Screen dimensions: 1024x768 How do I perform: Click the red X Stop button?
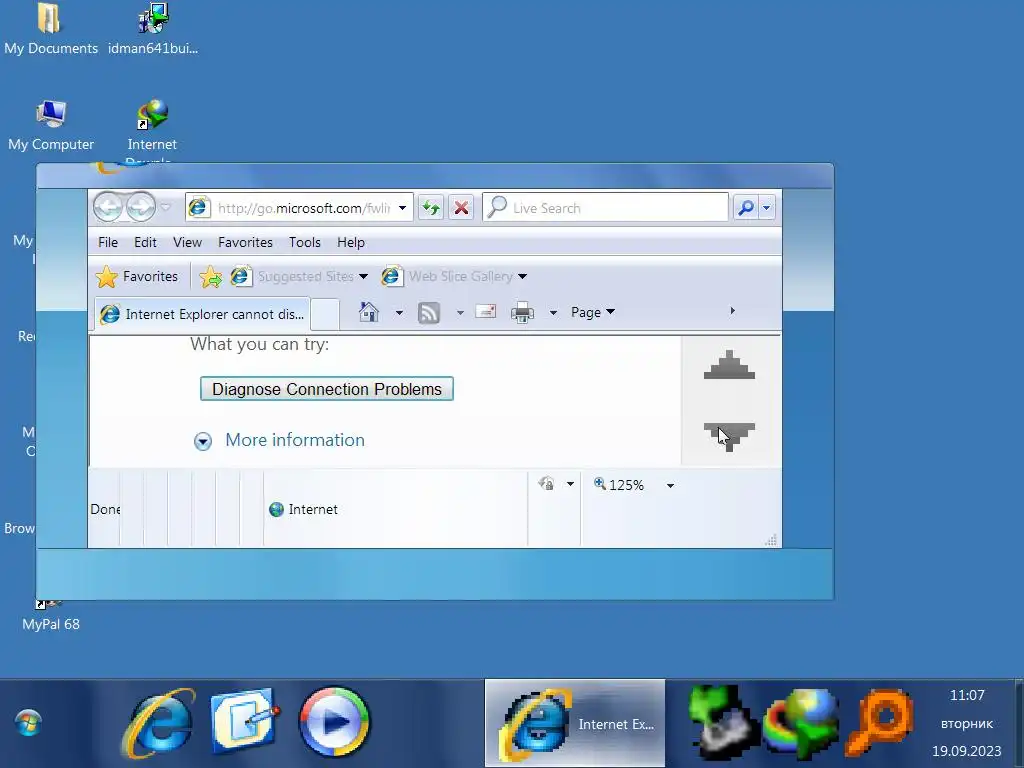tap(461, 208)
